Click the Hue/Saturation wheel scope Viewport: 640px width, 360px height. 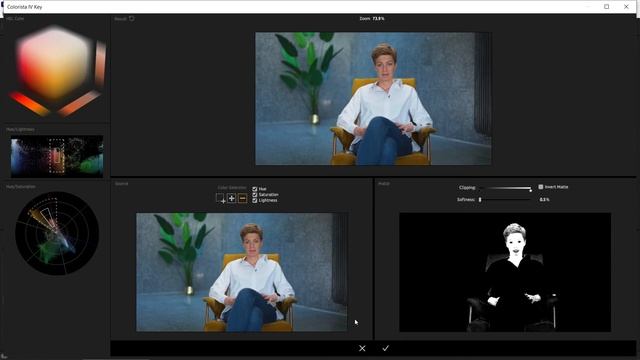pyautogui.click(x=57, y=233)
